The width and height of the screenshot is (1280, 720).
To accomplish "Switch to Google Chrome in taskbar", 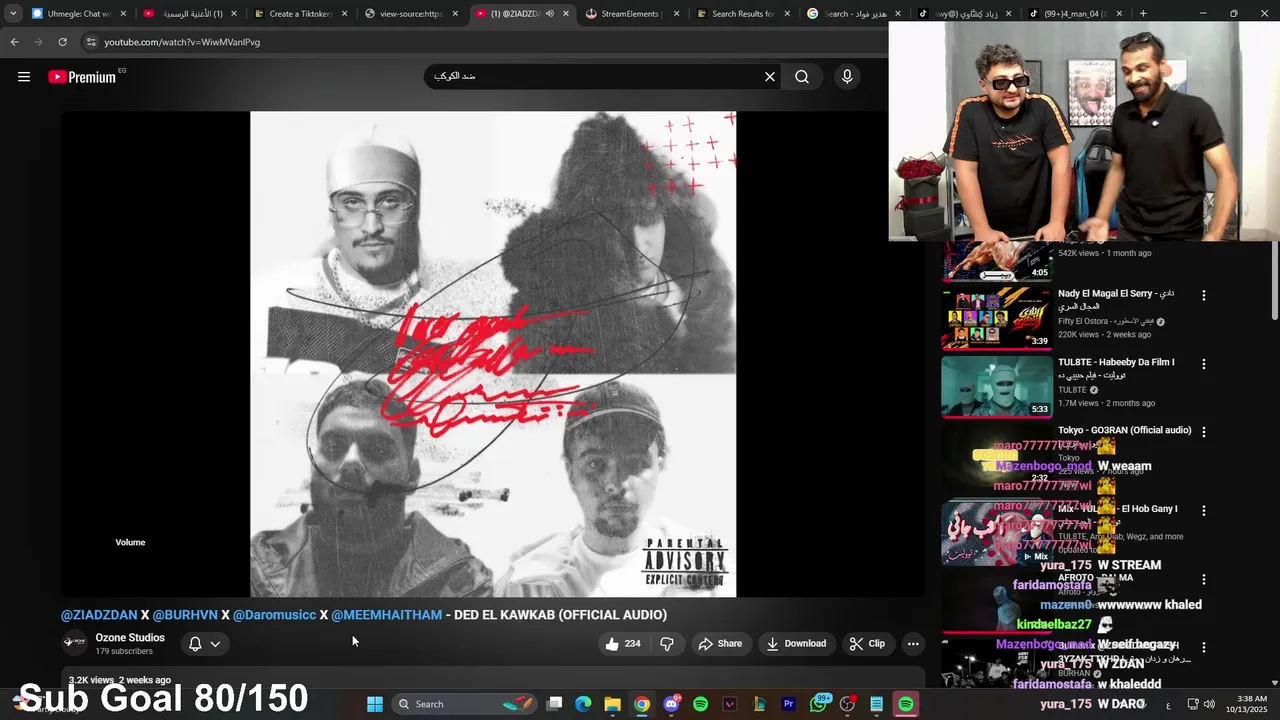I will click(642, 704).
